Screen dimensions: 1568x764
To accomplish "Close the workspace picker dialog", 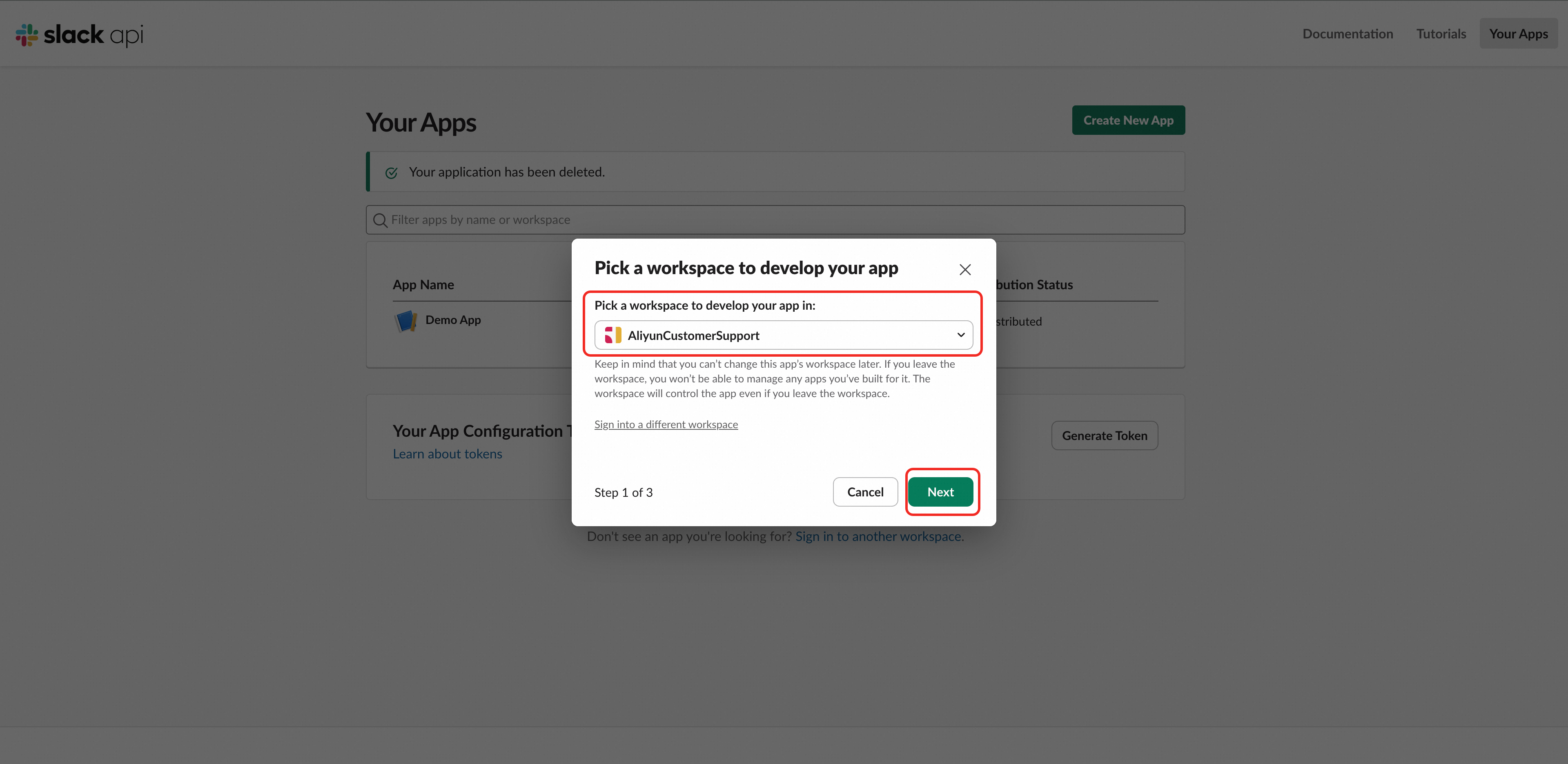I will tap(965, 269).
